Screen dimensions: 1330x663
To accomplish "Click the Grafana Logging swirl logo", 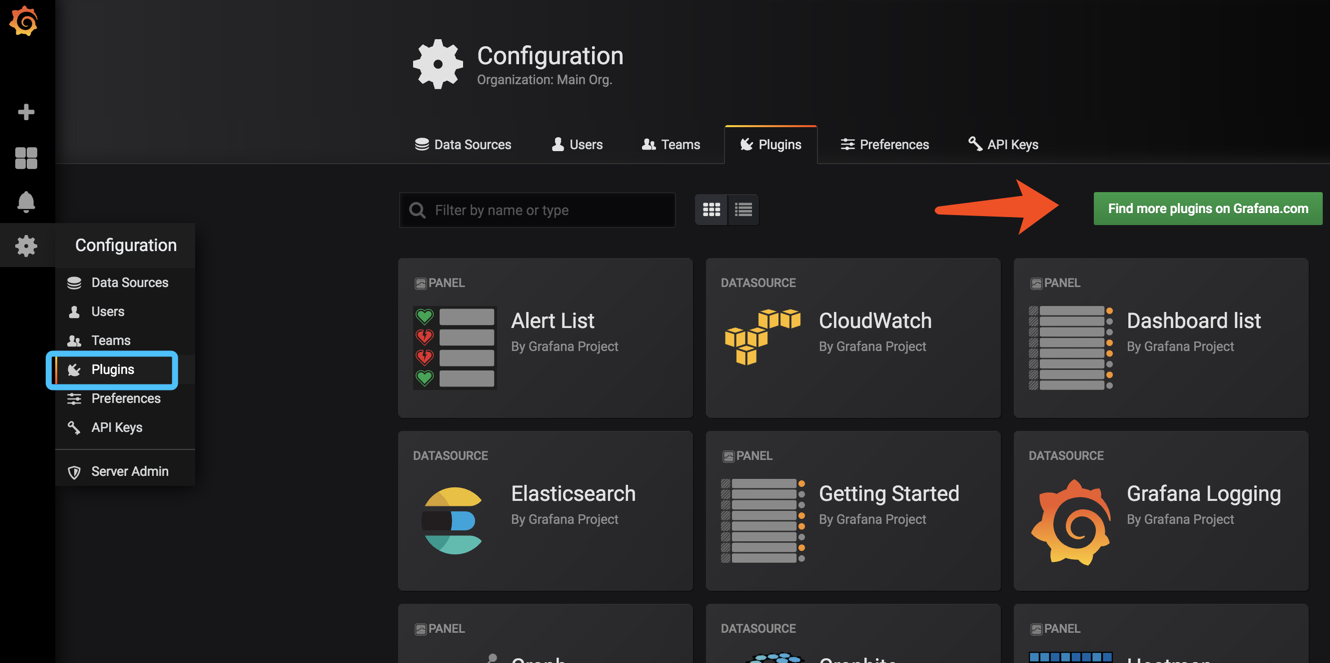I will click(x=1071, y=522).
